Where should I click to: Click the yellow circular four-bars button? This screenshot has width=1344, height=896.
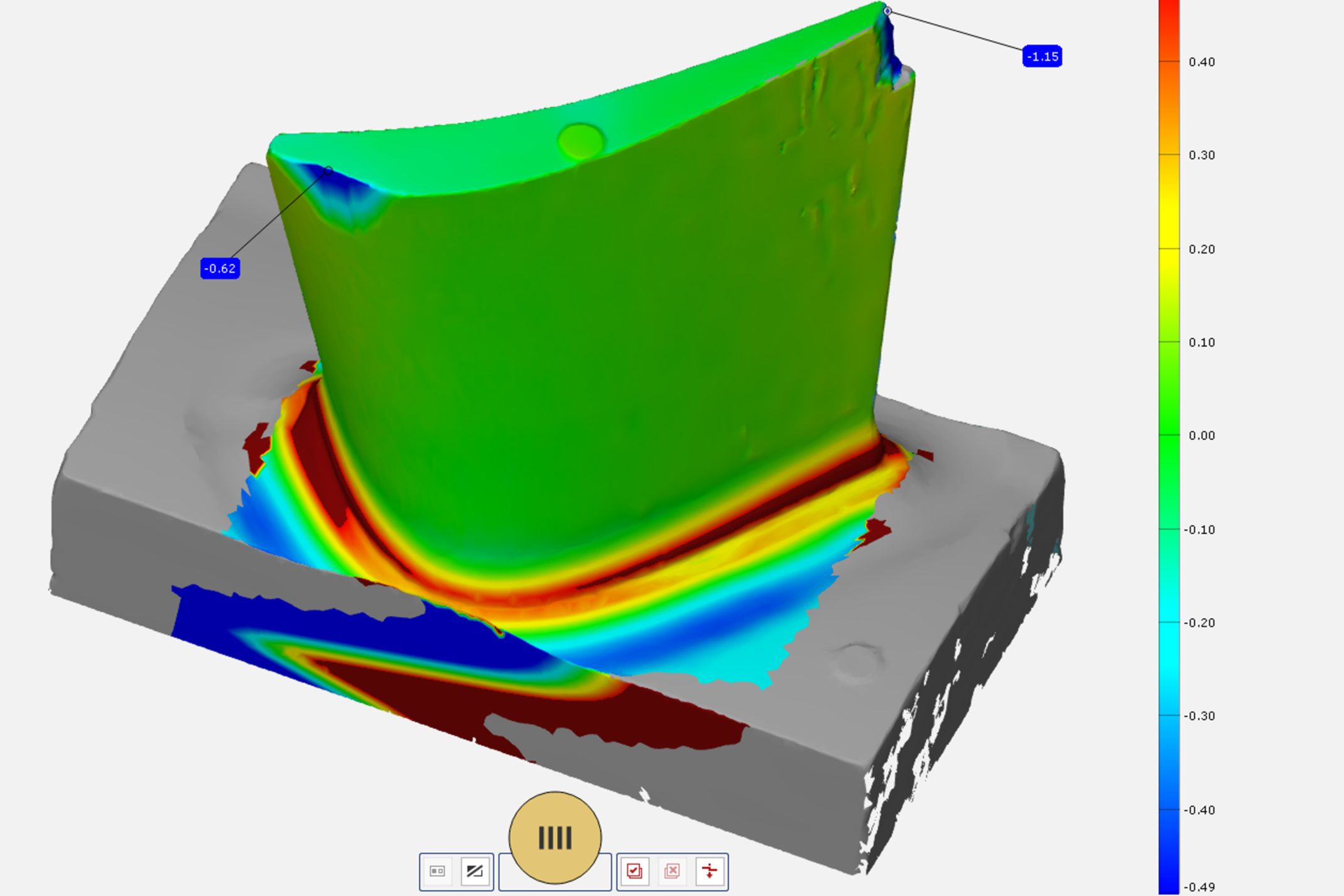click(555, 837)
